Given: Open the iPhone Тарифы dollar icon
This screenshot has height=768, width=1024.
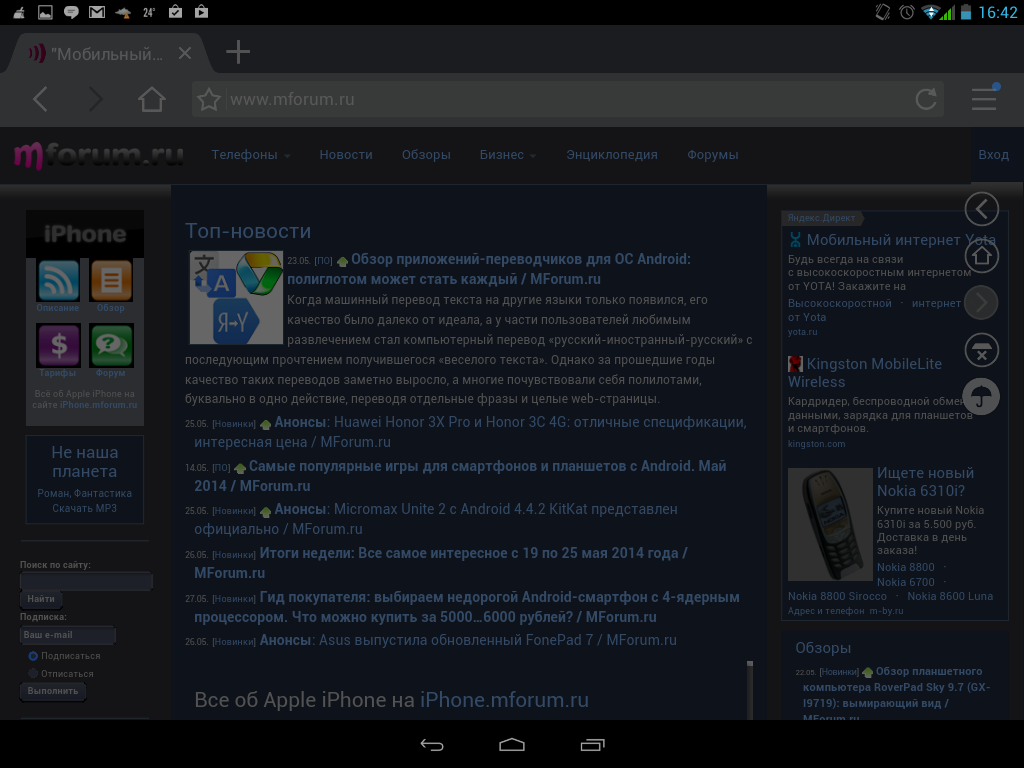Looking at the screenshot, I should (x=59, y=345).
